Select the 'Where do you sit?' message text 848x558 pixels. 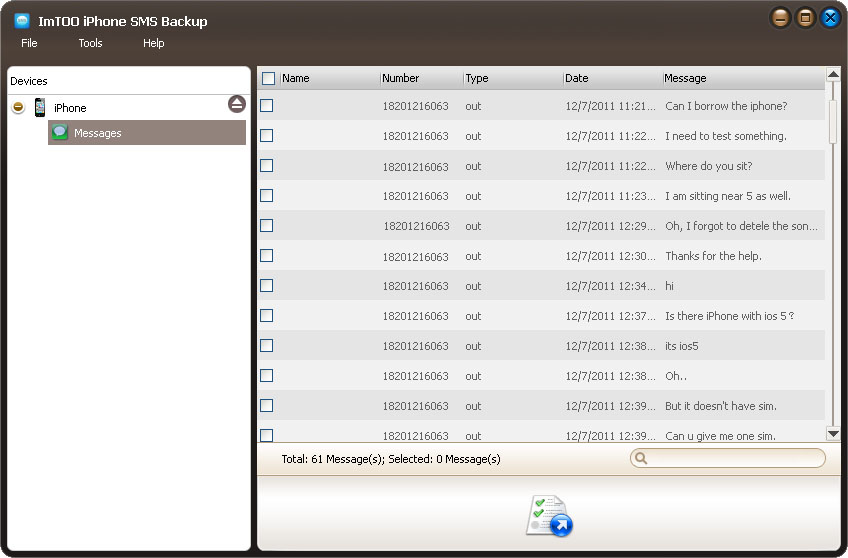(708, 166)
